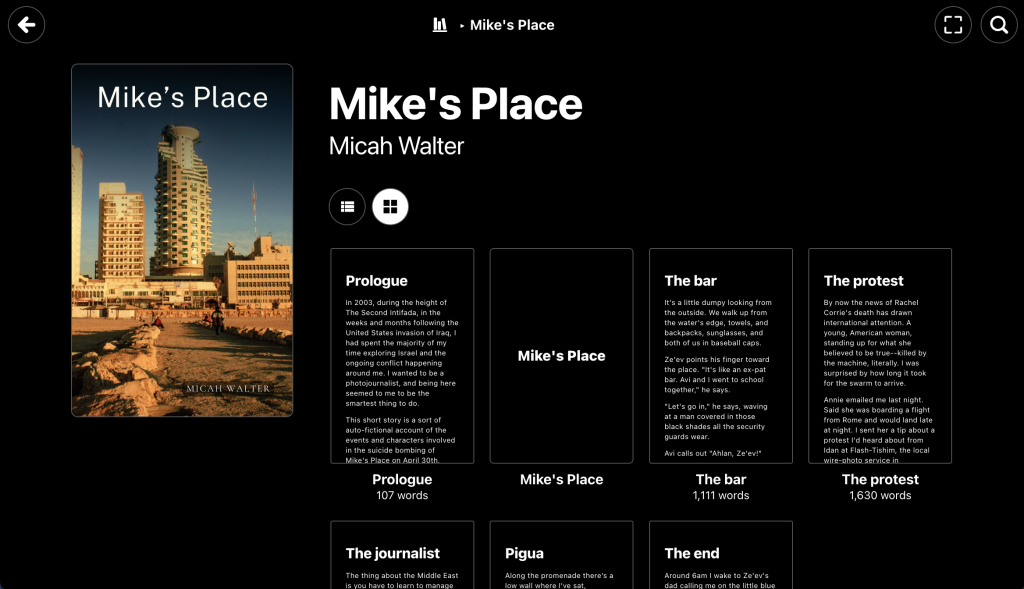Open The journalist chapter card
Image resolution: width=1024 pixels, height=589 pixels.
(402, 555)
